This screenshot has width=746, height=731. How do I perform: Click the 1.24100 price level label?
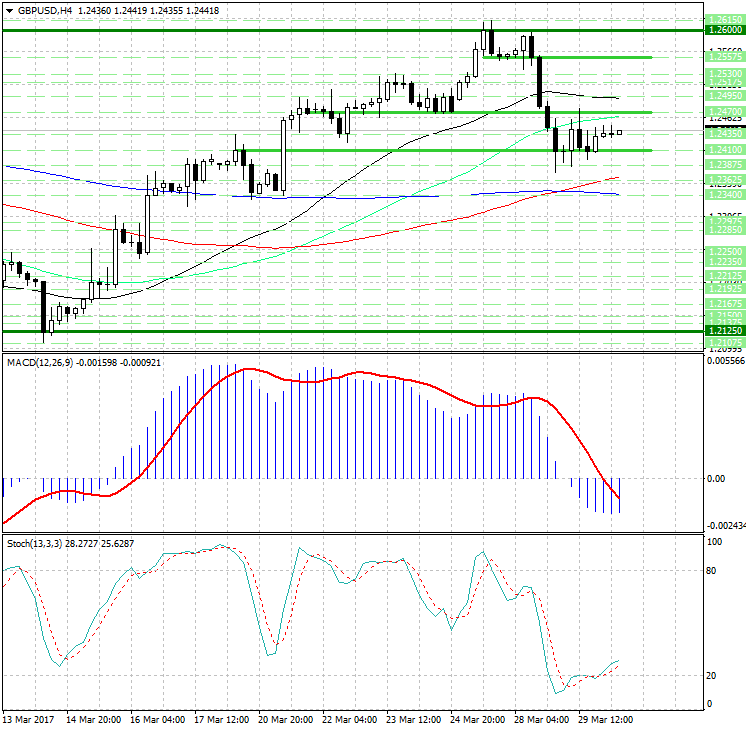tap(724, 150)
